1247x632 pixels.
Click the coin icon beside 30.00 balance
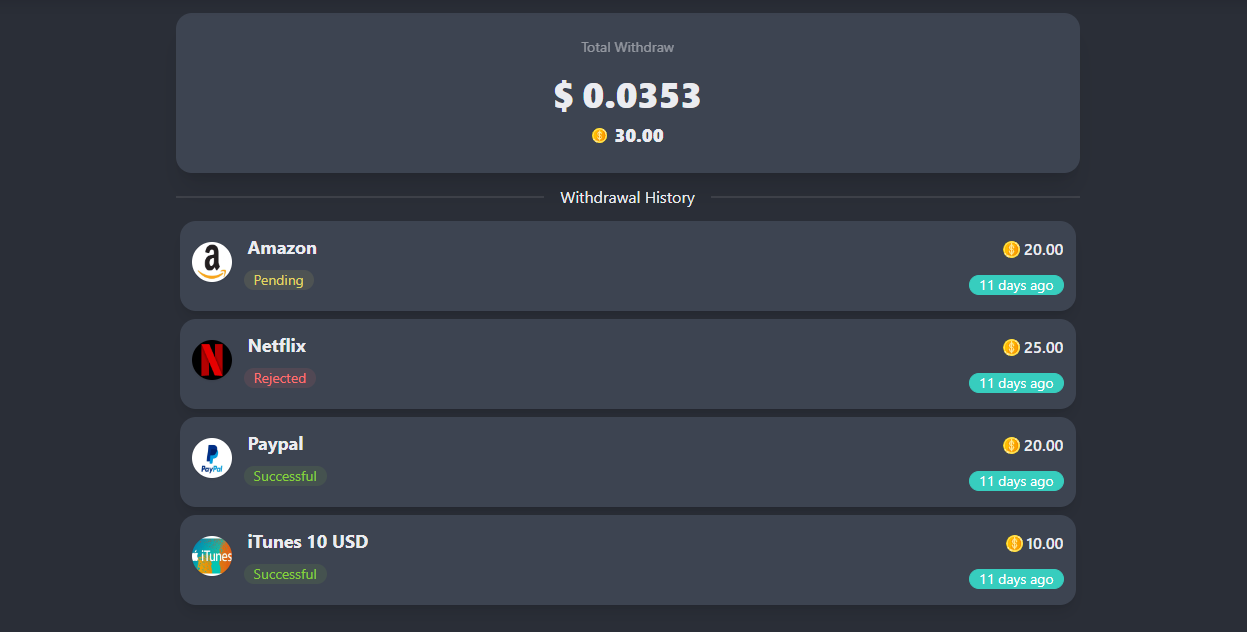pos(599,135)
